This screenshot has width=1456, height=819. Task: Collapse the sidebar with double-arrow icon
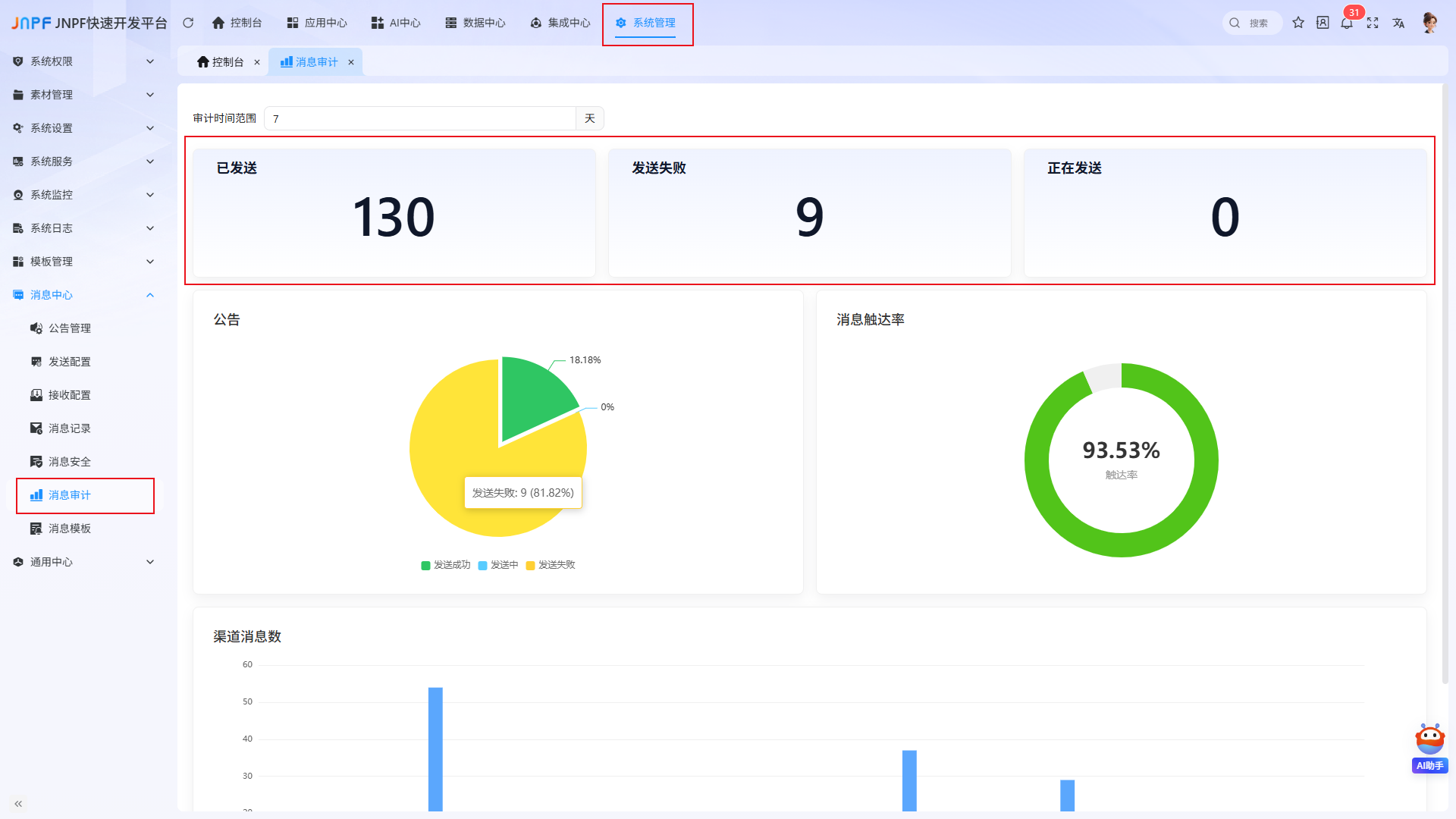[18, 804]
